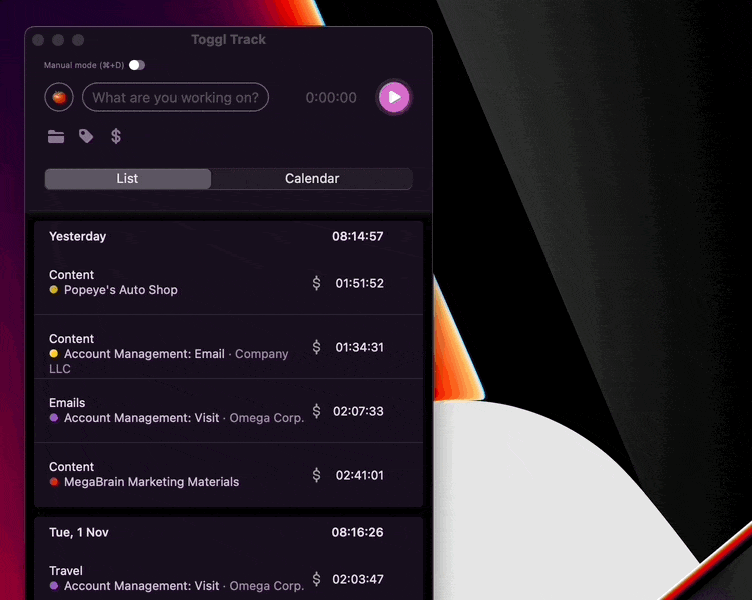Toggle the billable dollar icon under the timer
The height and width of the screenshot is (600, 752).
[116, 136]
